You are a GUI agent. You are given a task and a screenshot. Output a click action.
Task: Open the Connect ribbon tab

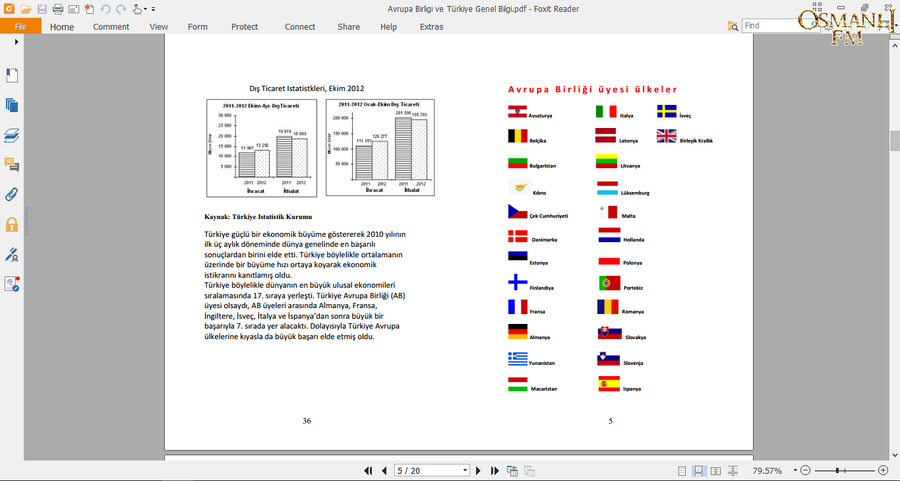point(300,26)
